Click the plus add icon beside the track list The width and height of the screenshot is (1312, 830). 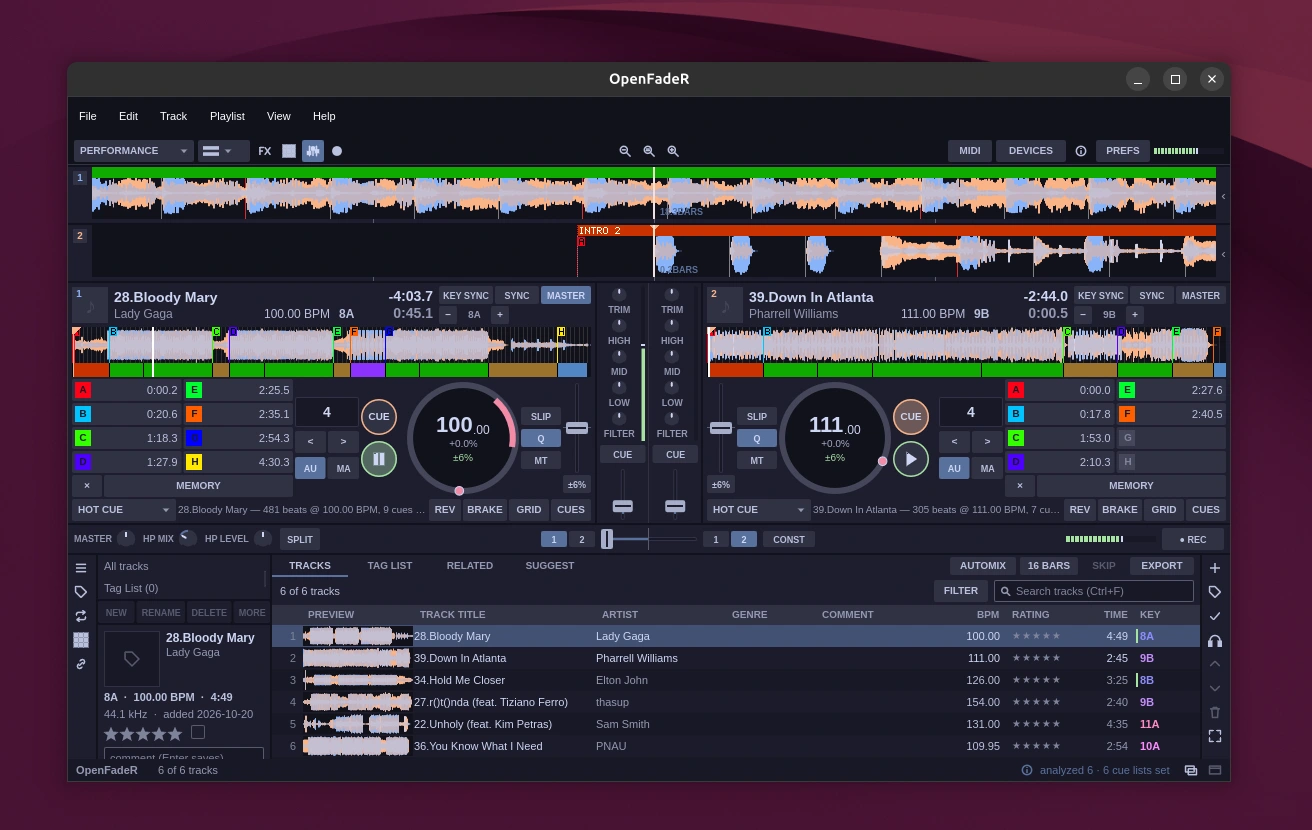click(x=1215, y=568)
